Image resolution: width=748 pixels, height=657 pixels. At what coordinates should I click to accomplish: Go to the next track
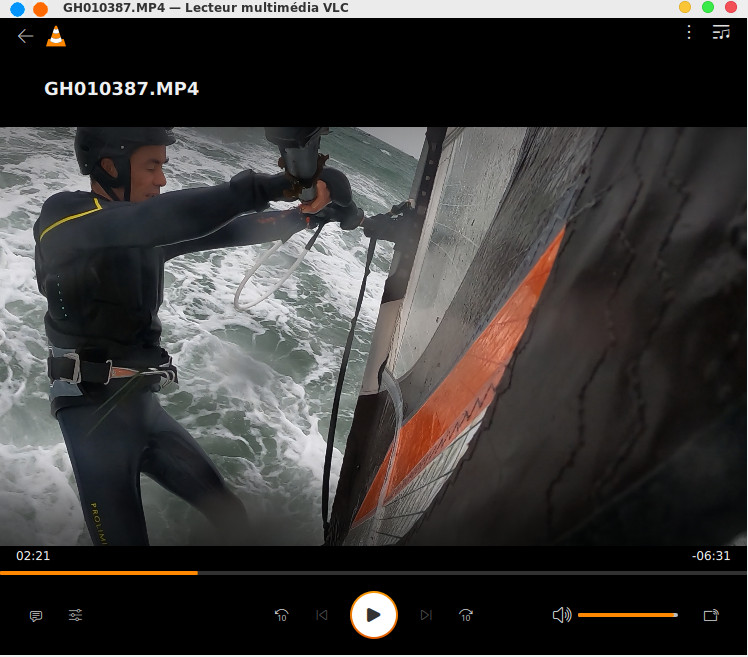click(426, 615)
